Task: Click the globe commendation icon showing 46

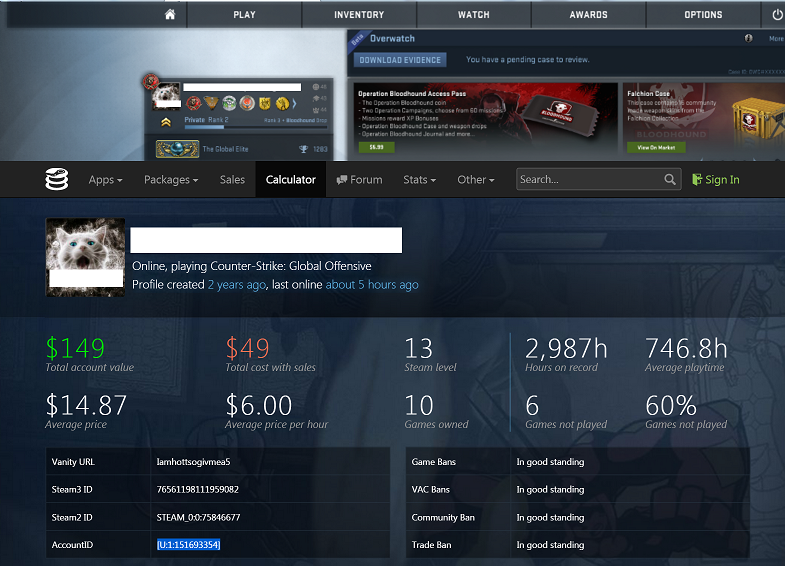Action: point(316,87)
